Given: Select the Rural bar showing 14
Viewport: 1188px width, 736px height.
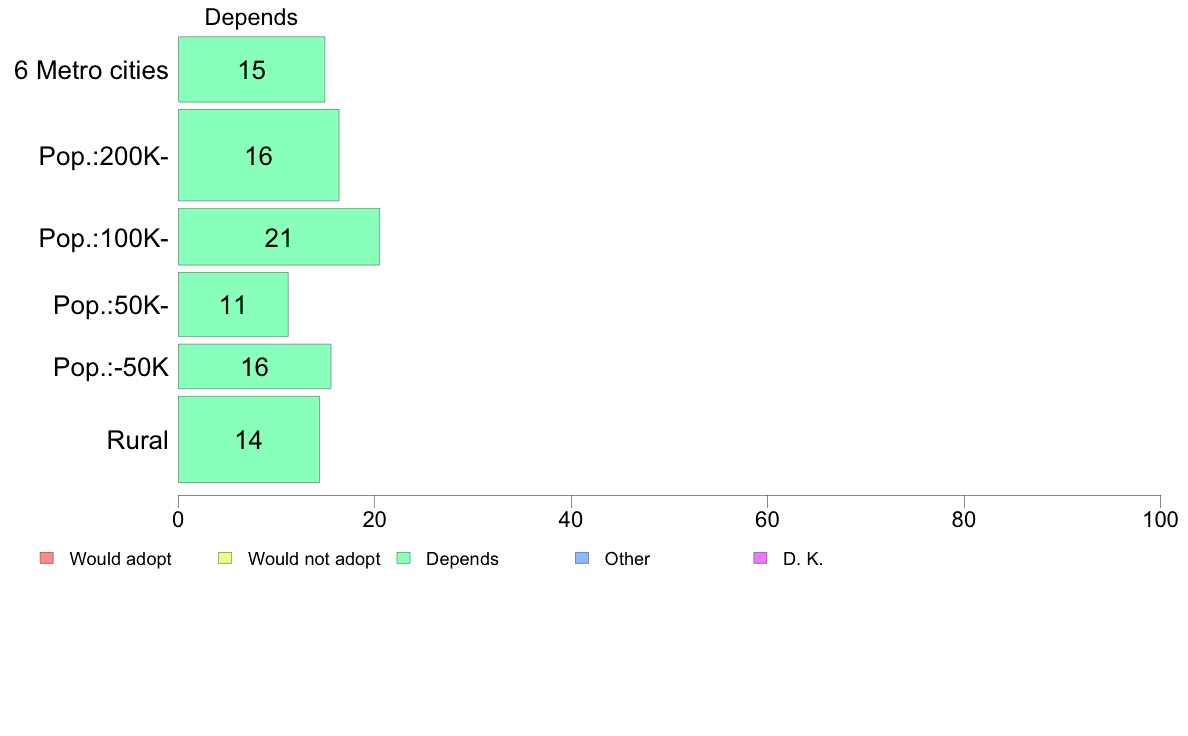Looking at the screenshot, I should (249, 440).
